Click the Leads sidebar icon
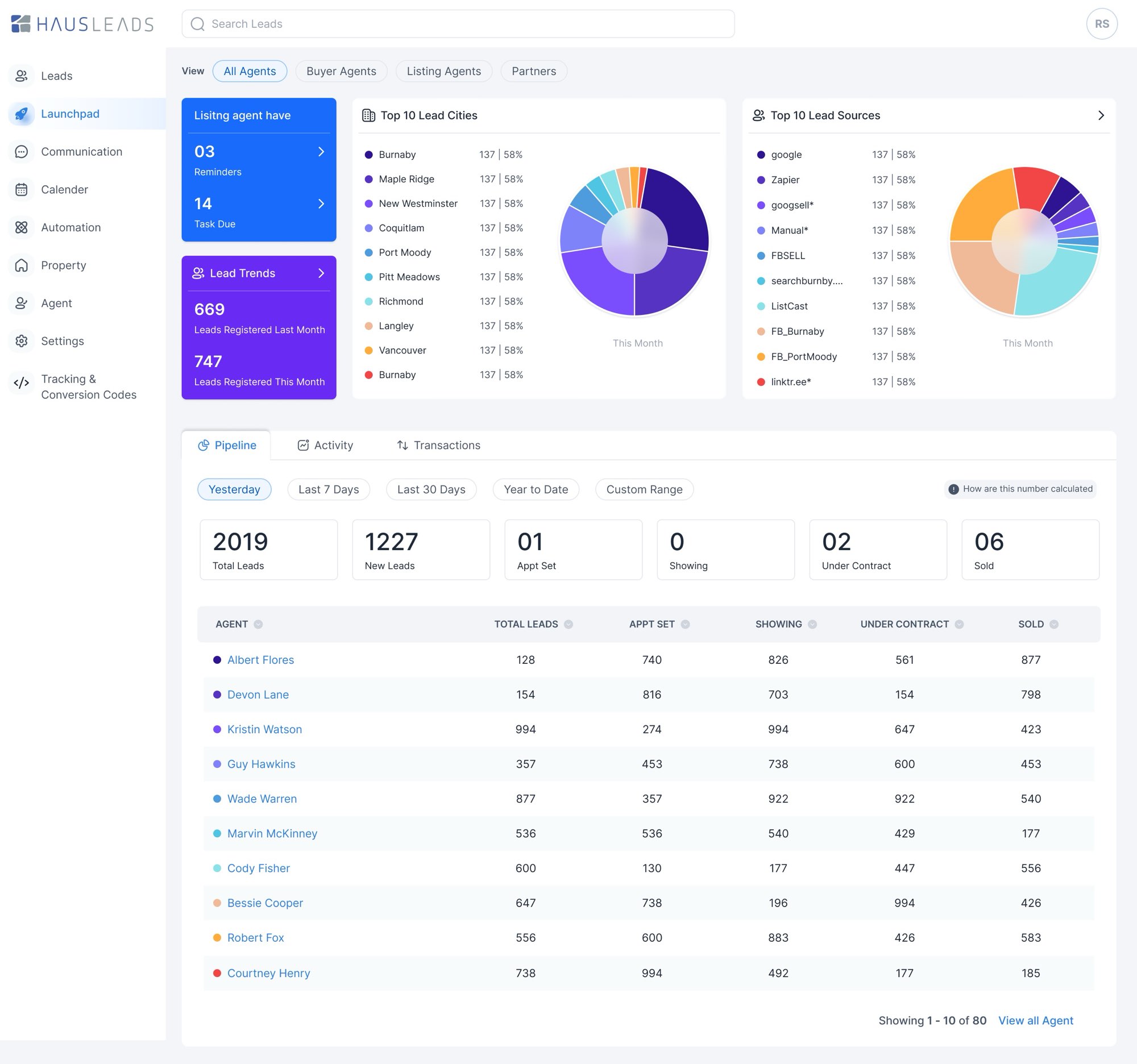This screenshot has width=1137, height=1064. coord(21,76)
